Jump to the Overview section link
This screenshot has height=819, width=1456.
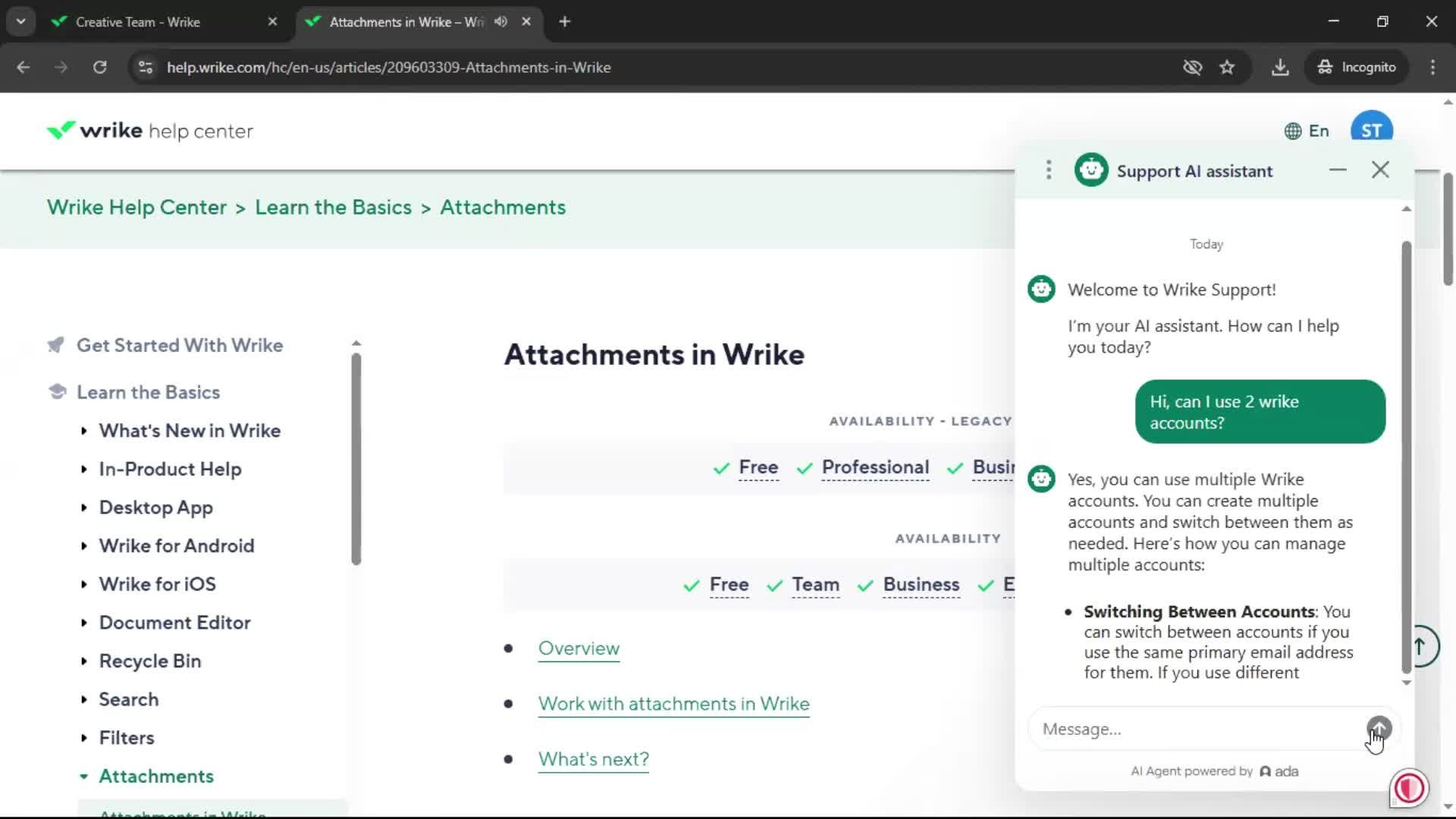tap(579, 649)
